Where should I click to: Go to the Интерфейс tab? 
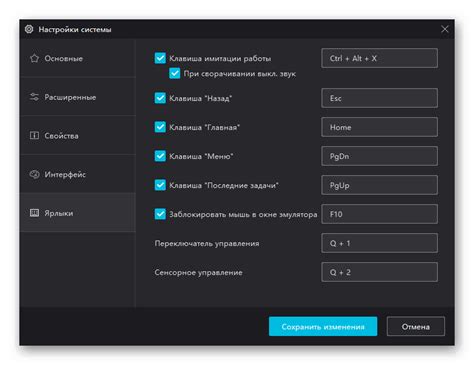[78, 174]
